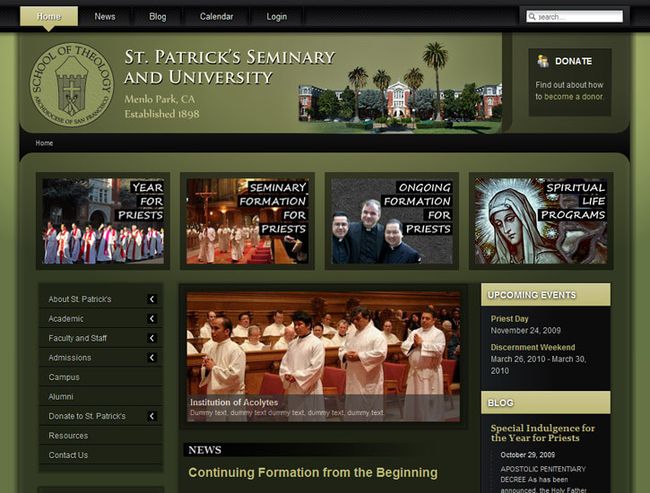The height and width of the screenshot is (493, 650).
Task: Click the School of Theology seal logo
Action: point(71,84)
